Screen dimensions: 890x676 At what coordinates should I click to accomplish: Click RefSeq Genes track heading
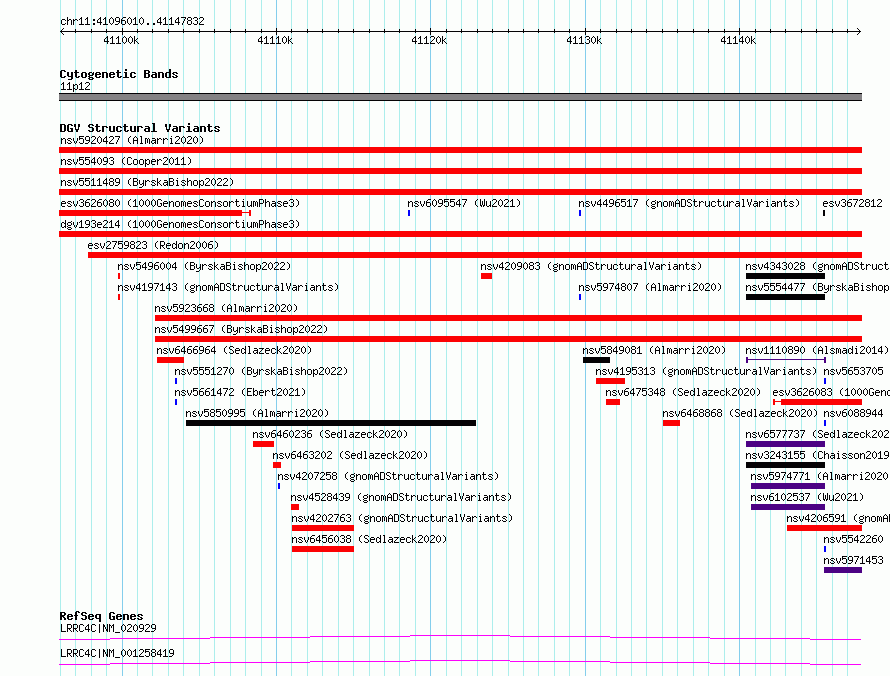(102, 616)
